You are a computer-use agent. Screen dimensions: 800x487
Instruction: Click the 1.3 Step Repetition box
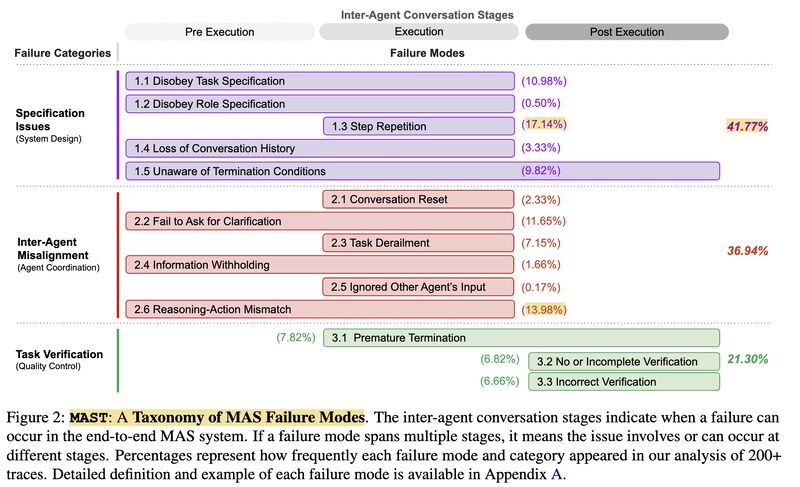point(419,126)
